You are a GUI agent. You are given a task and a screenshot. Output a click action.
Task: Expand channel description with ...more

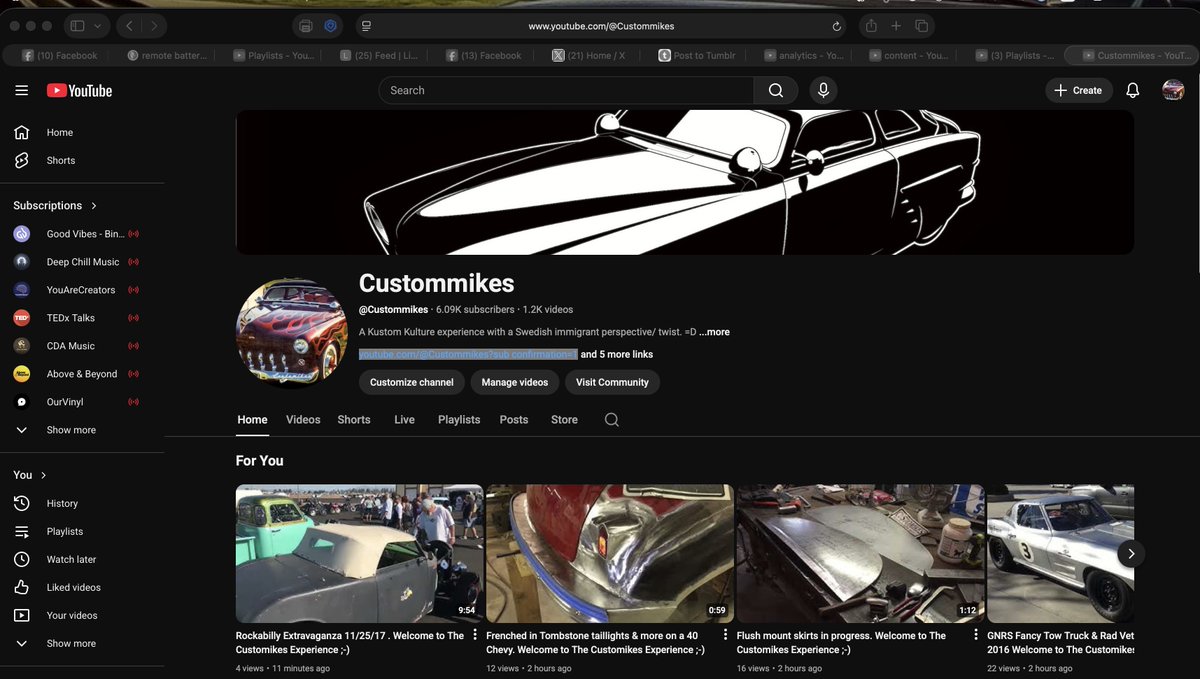[715, 332]
